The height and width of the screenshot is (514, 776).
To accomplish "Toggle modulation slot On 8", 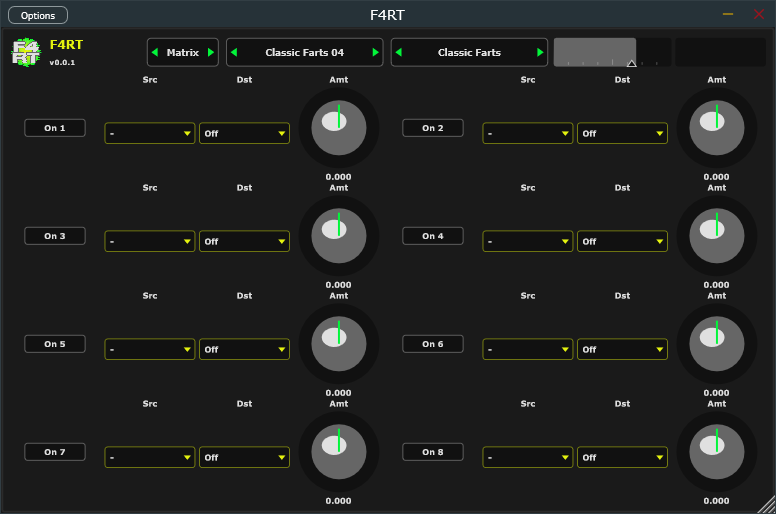I will click(x=433, y=452).
